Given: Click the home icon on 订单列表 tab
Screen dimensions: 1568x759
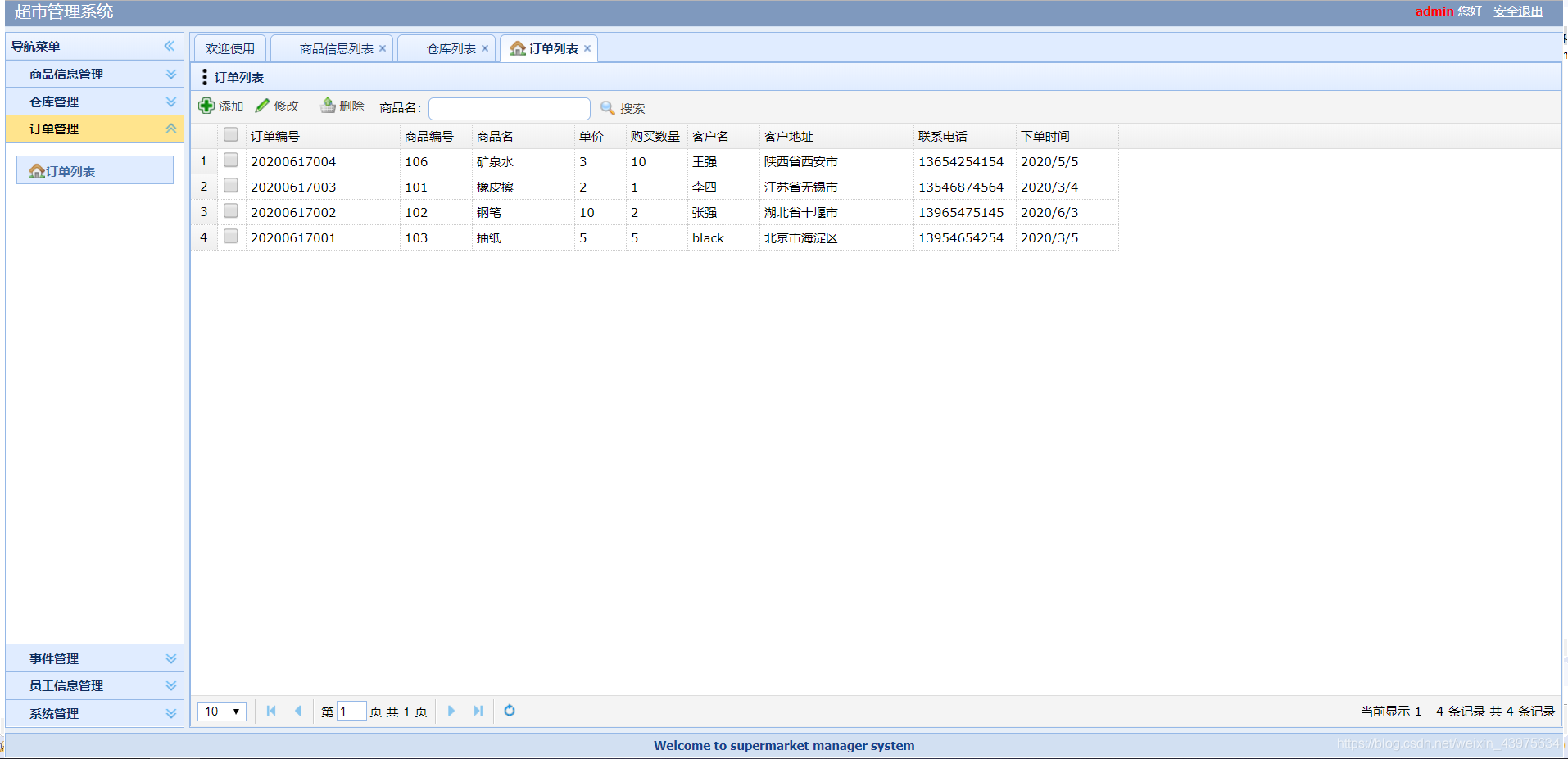Looking at the screenshot, I should coord(517,49).
